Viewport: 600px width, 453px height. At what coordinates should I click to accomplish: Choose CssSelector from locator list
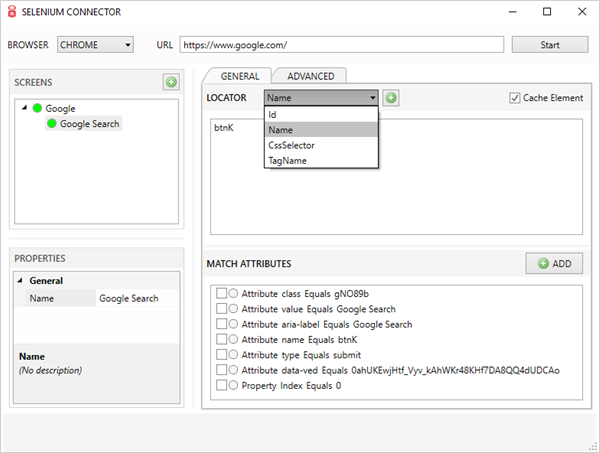pos(321,145)
